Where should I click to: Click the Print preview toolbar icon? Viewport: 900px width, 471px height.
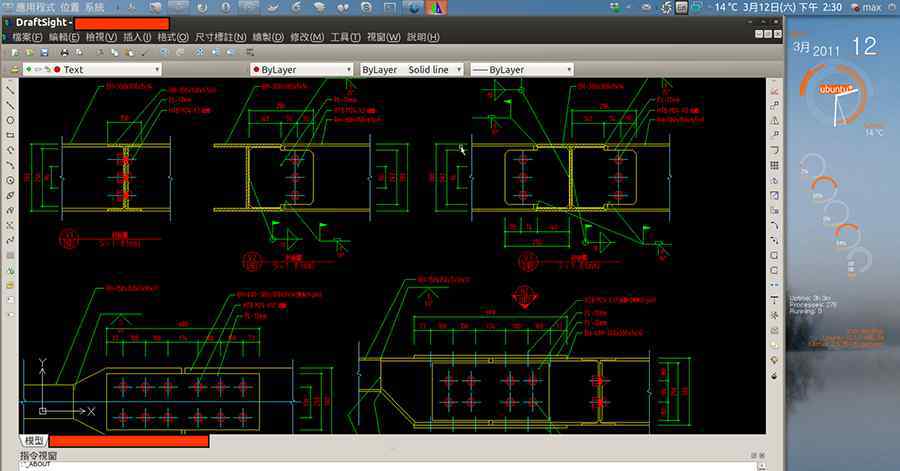79,53
